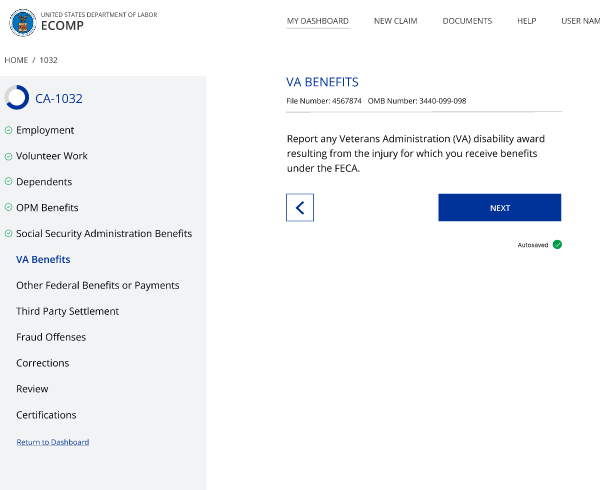Image resolution: width=600 pixels, height=490 pixels.
Task: Click the CA-1032 circular progress ring
Action: (17, 97)
